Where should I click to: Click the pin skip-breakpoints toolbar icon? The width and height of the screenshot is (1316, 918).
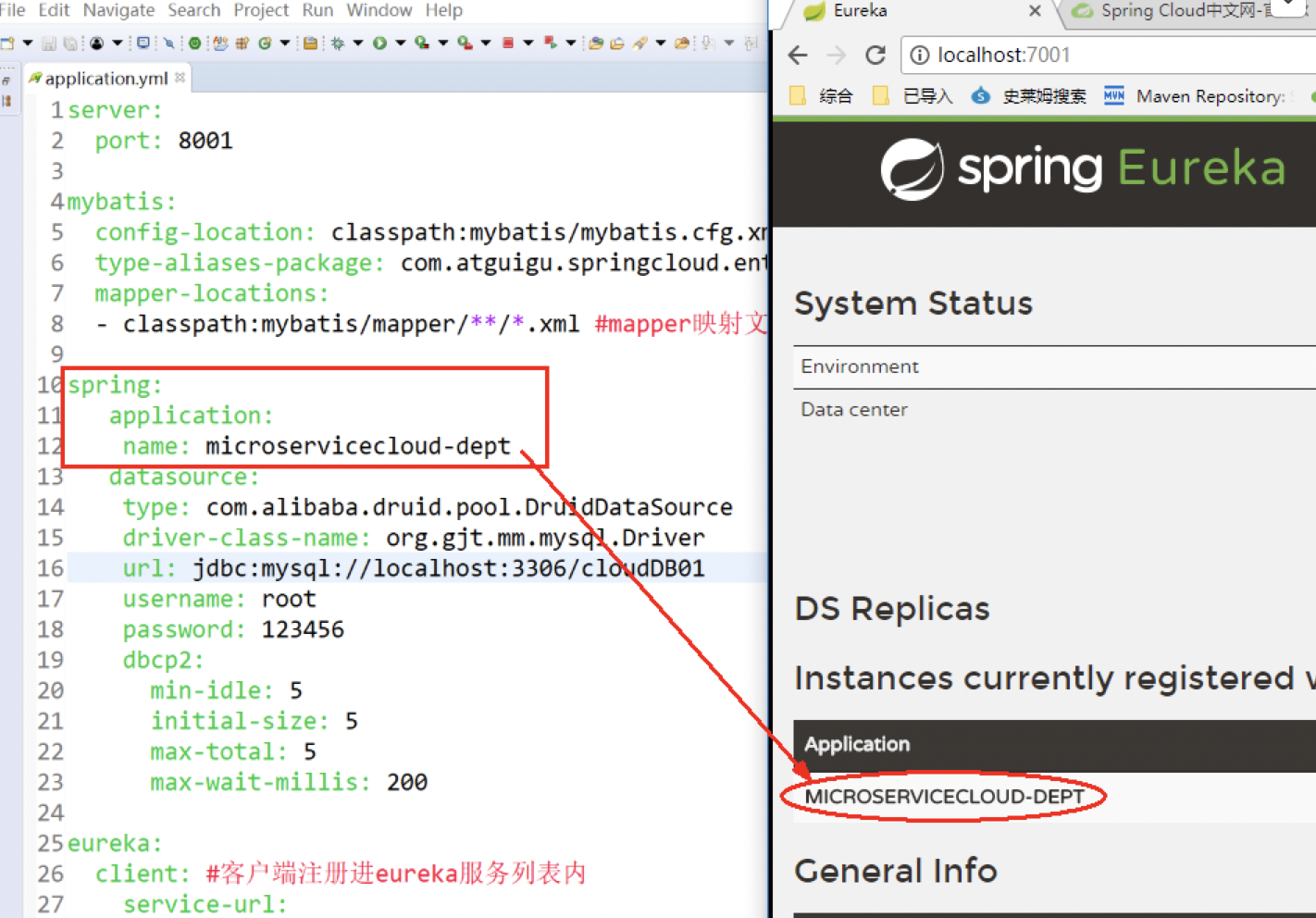169,43
